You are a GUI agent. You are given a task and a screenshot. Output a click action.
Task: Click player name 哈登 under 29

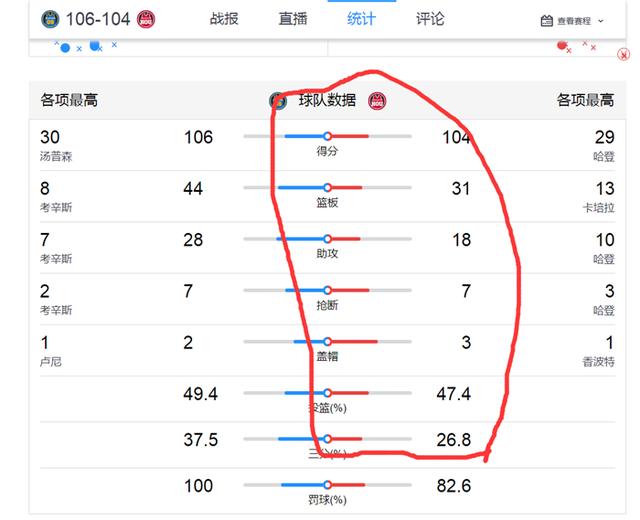click(x=604, y=156)
